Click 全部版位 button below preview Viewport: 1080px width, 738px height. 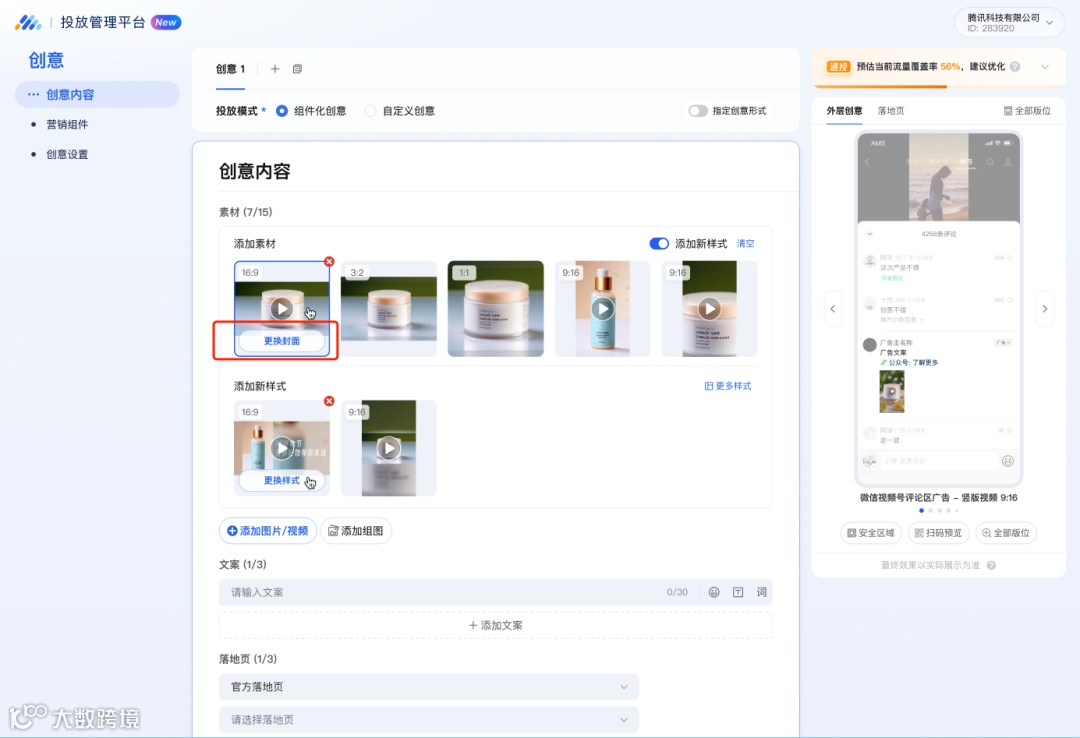(x=1006, y=533)
